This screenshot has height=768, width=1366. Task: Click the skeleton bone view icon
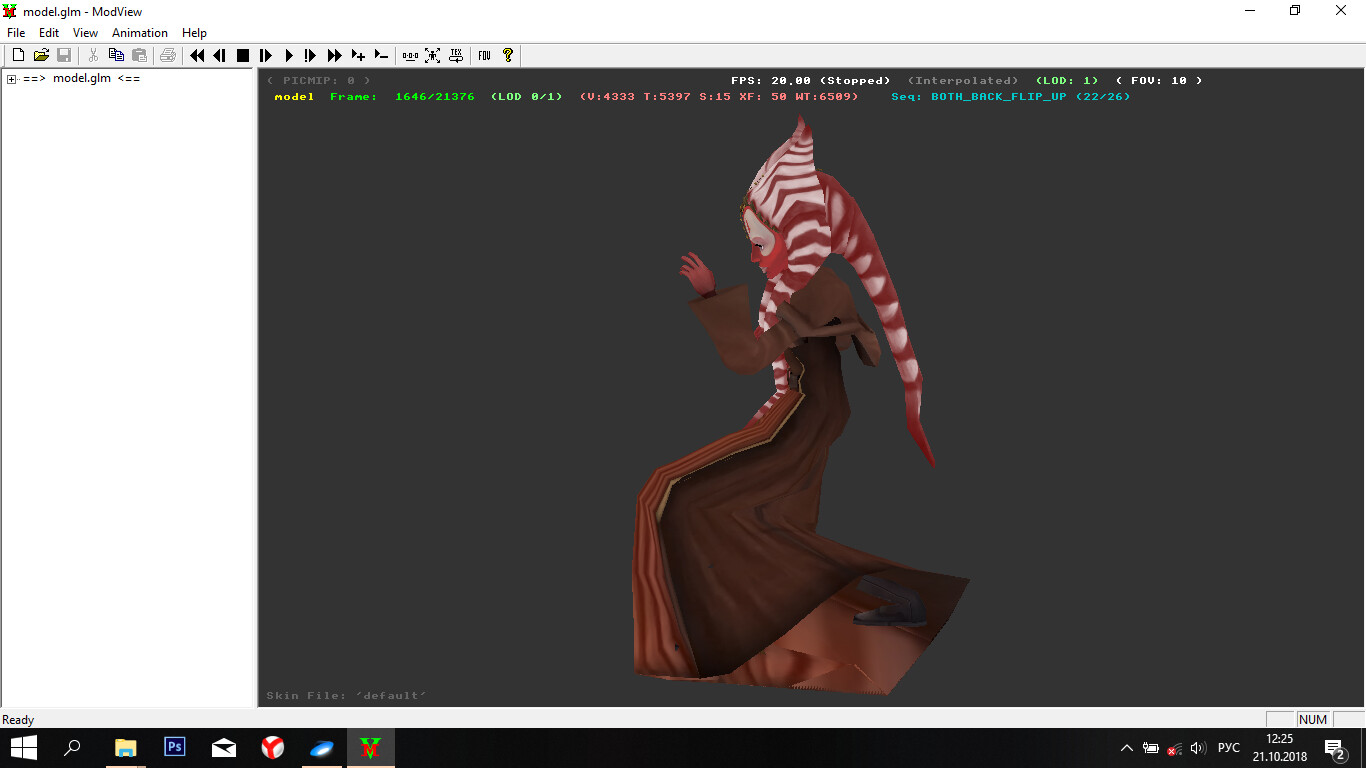(x=433, y=55)
